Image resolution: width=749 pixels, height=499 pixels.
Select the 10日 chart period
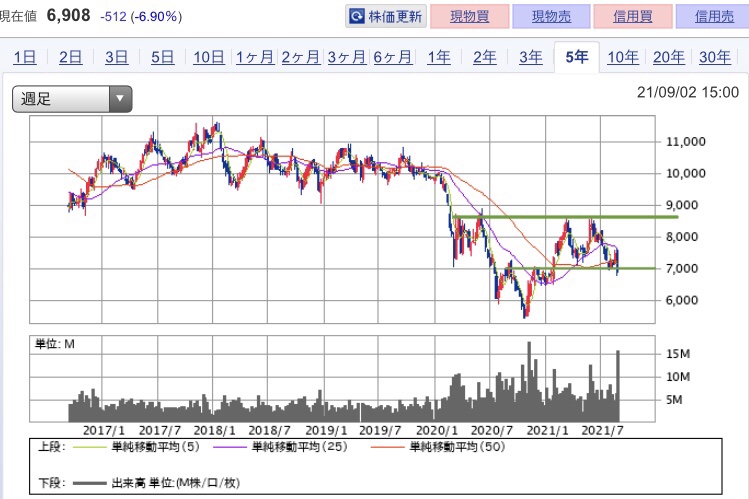pos(209,57)
